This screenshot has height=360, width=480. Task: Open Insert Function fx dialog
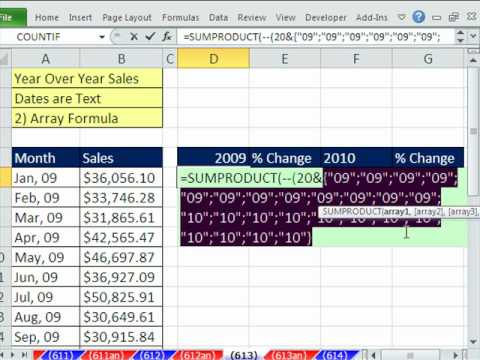167,36
